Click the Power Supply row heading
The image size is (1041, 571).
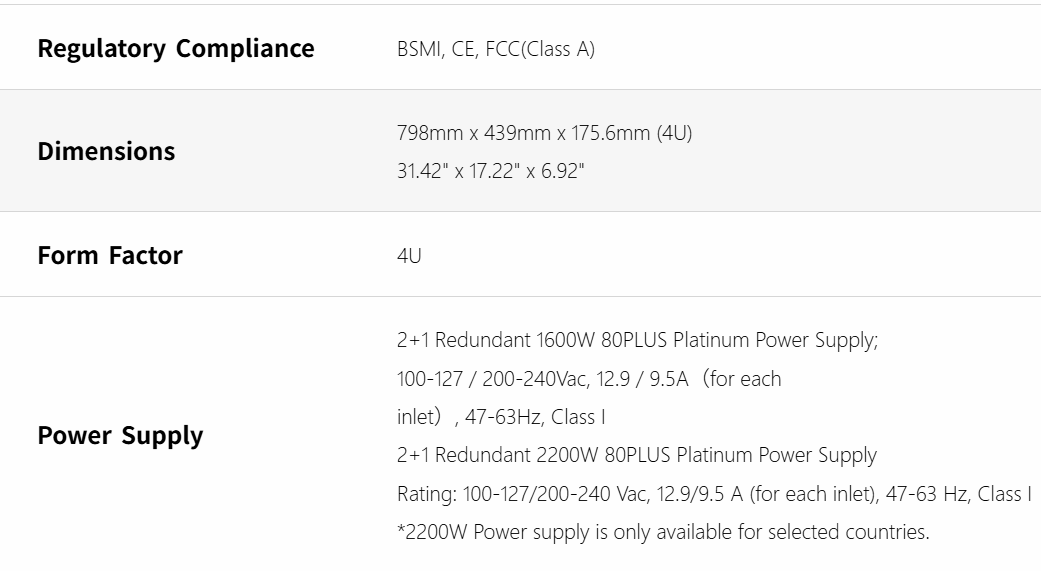pyautogui.click(x=120, y=436)
